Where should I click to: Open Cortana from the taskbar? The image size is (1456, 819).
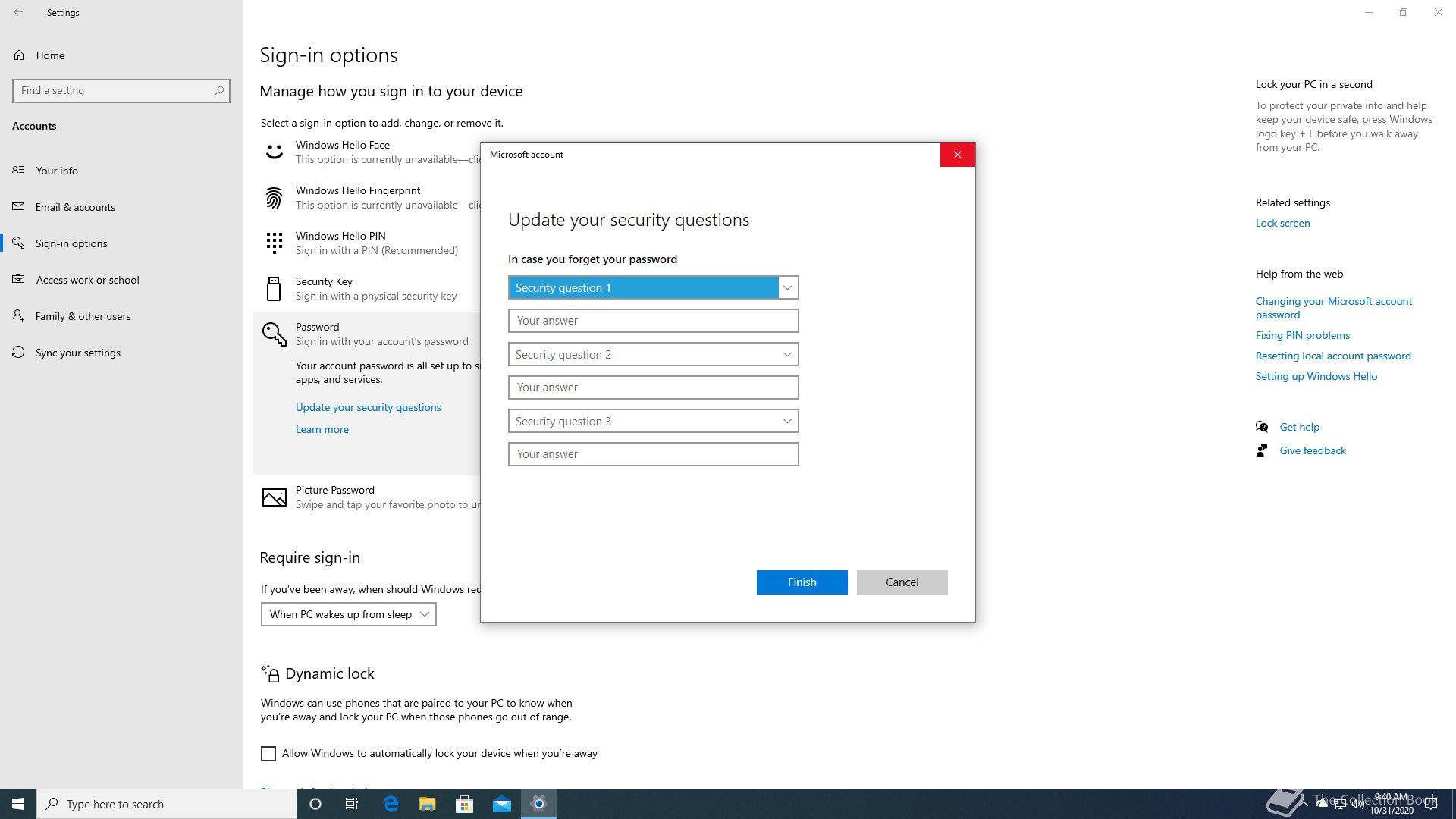pyautogui.click(x=315, y=804)
